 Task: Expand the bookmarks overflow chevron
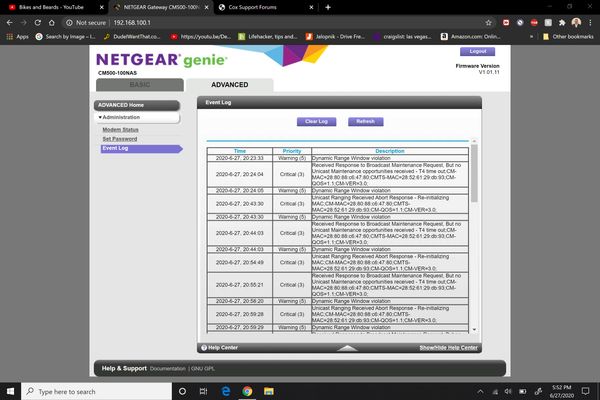tap(531, 37)
